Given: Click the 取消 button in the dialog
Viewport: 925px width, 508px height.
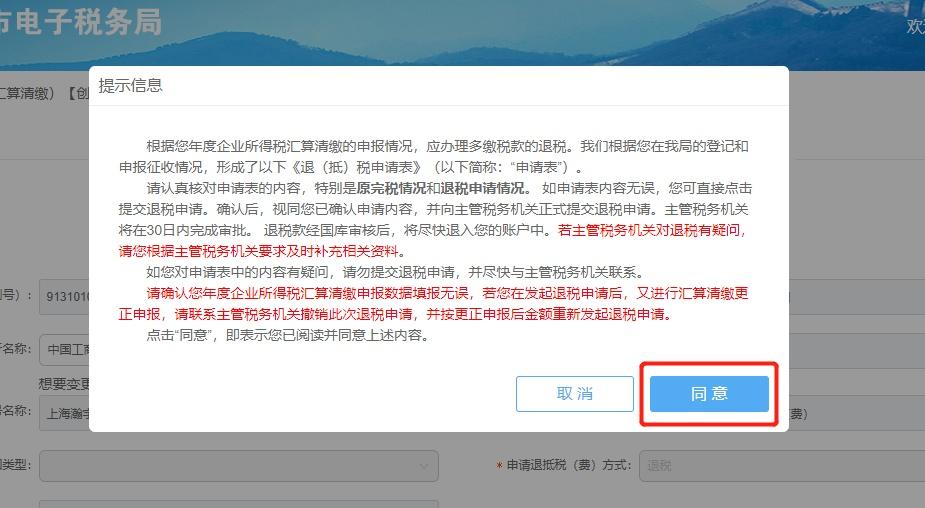Looking at the screenshot, I should (575, 394).
